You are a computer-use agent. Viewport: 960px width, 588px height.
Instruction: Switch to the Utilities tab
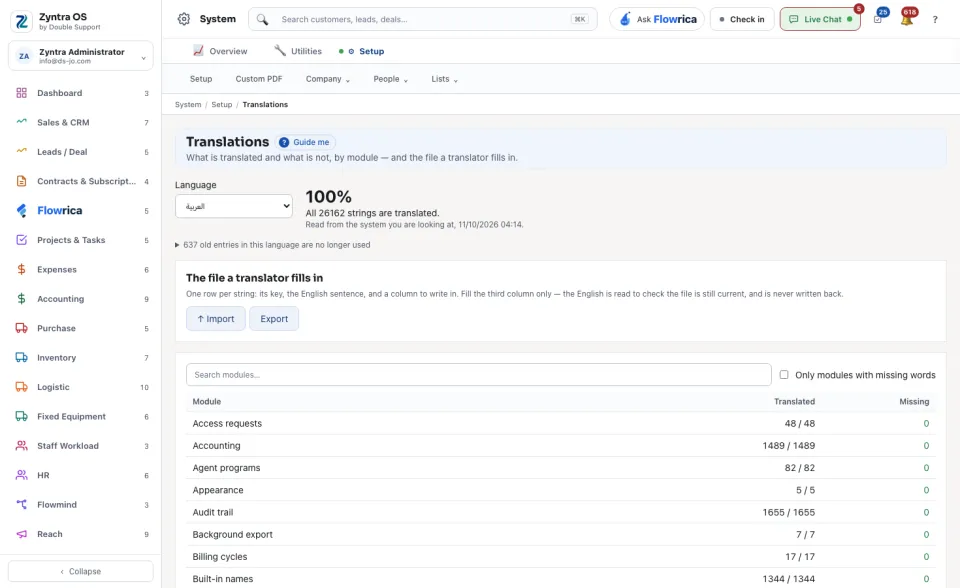[x=298, y=51]
